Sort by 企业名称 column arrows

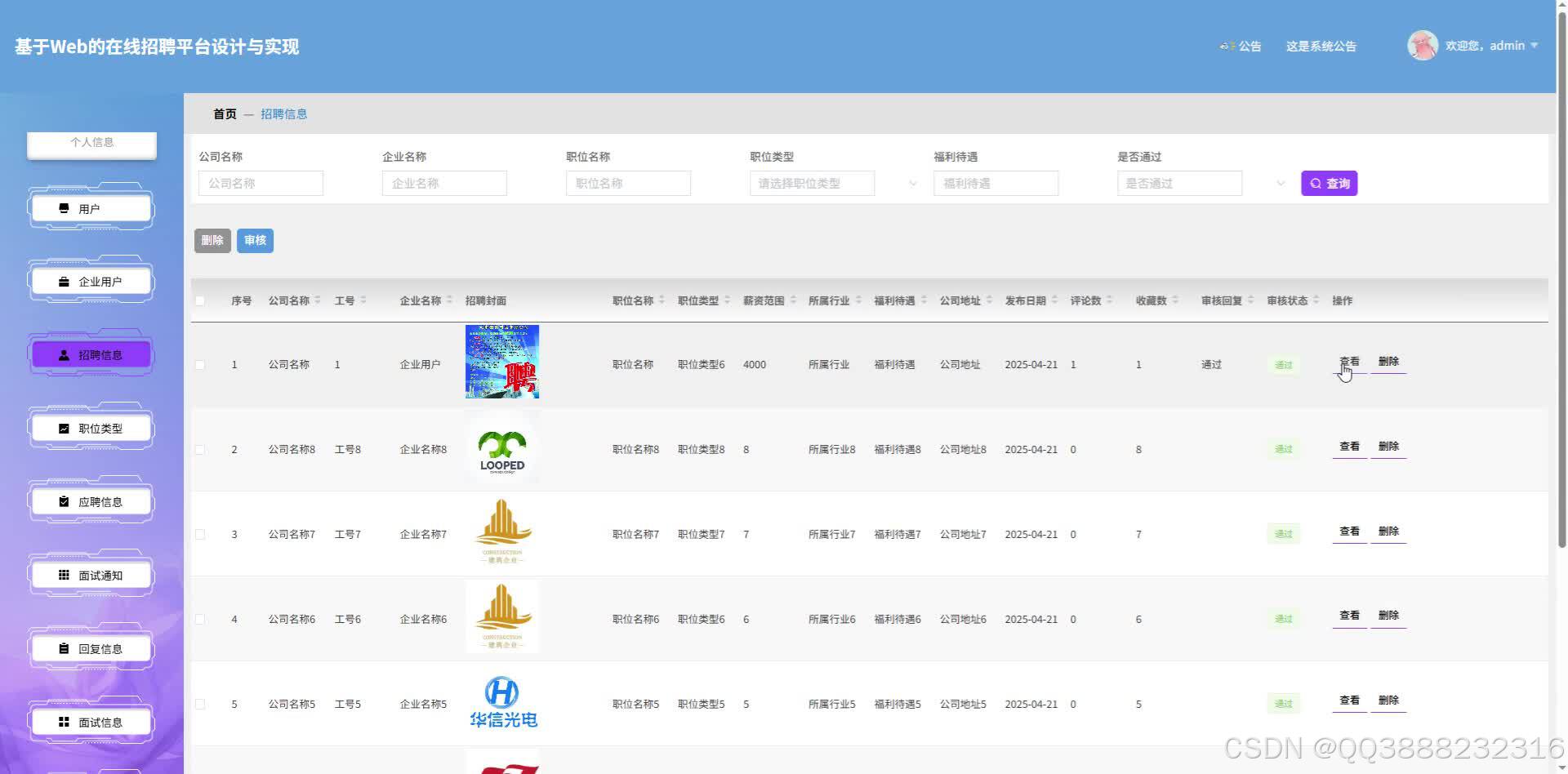[x=449, y=300]
